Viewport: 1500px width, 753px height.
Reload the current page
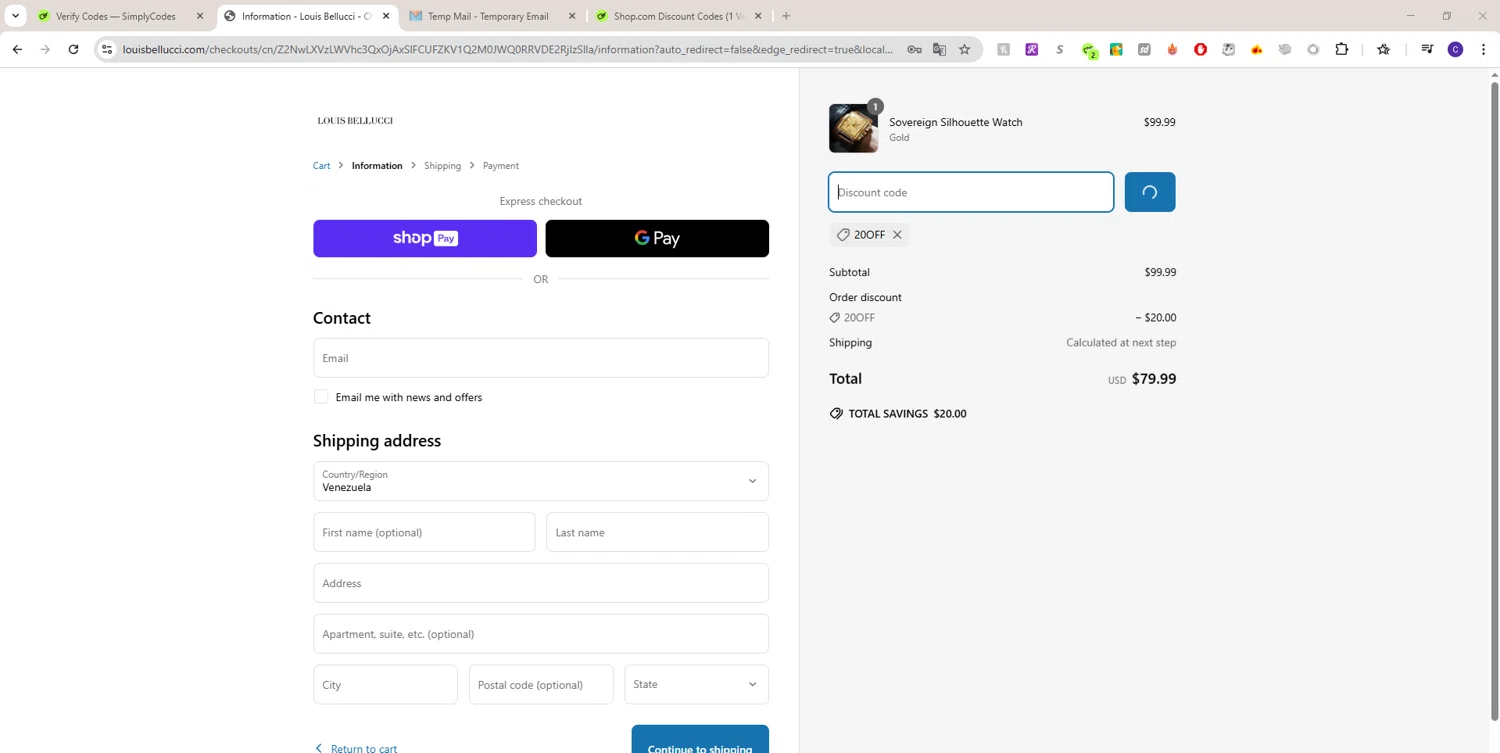tap(73, 49)
